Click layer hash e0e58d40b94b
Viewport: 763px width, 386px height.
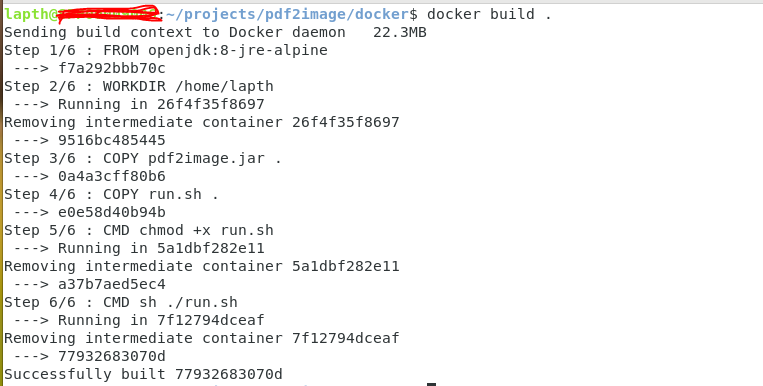pyautogui.click(x=111, y=212)
